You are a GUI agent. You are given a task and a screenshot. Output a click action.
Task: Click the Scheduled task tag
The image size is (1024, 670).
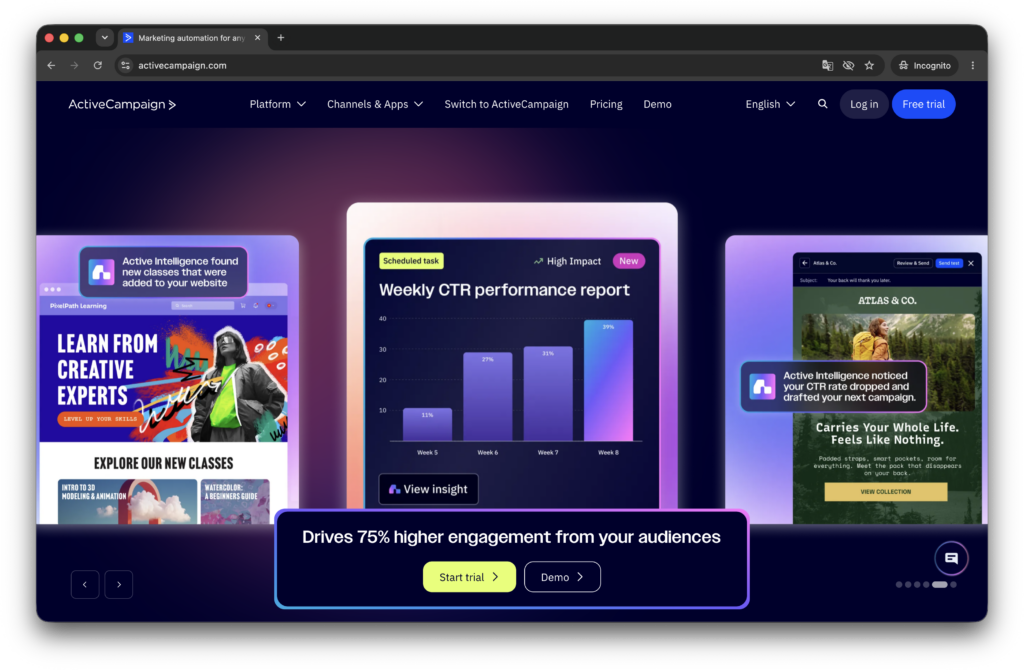pyautogui.click(x=411, y=261)
